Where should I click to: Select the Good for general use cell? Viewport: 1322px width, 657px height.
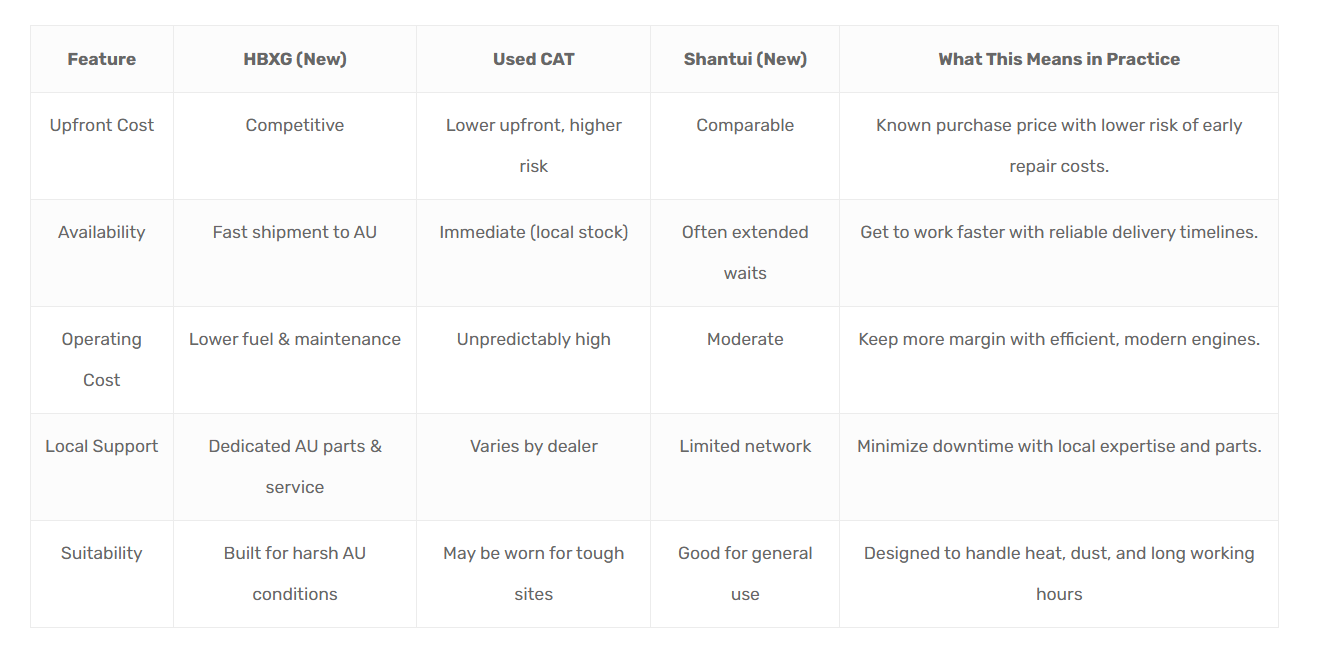(745, 573)
